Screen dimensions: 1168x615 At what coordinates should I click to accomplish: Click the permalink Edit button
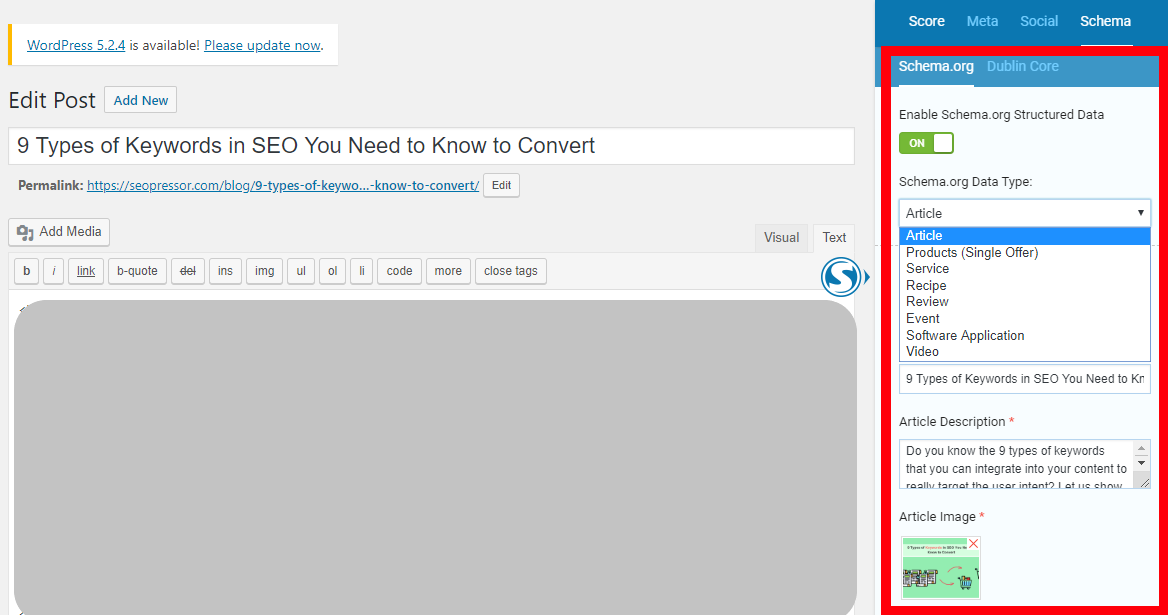click(x=501, y=185)
